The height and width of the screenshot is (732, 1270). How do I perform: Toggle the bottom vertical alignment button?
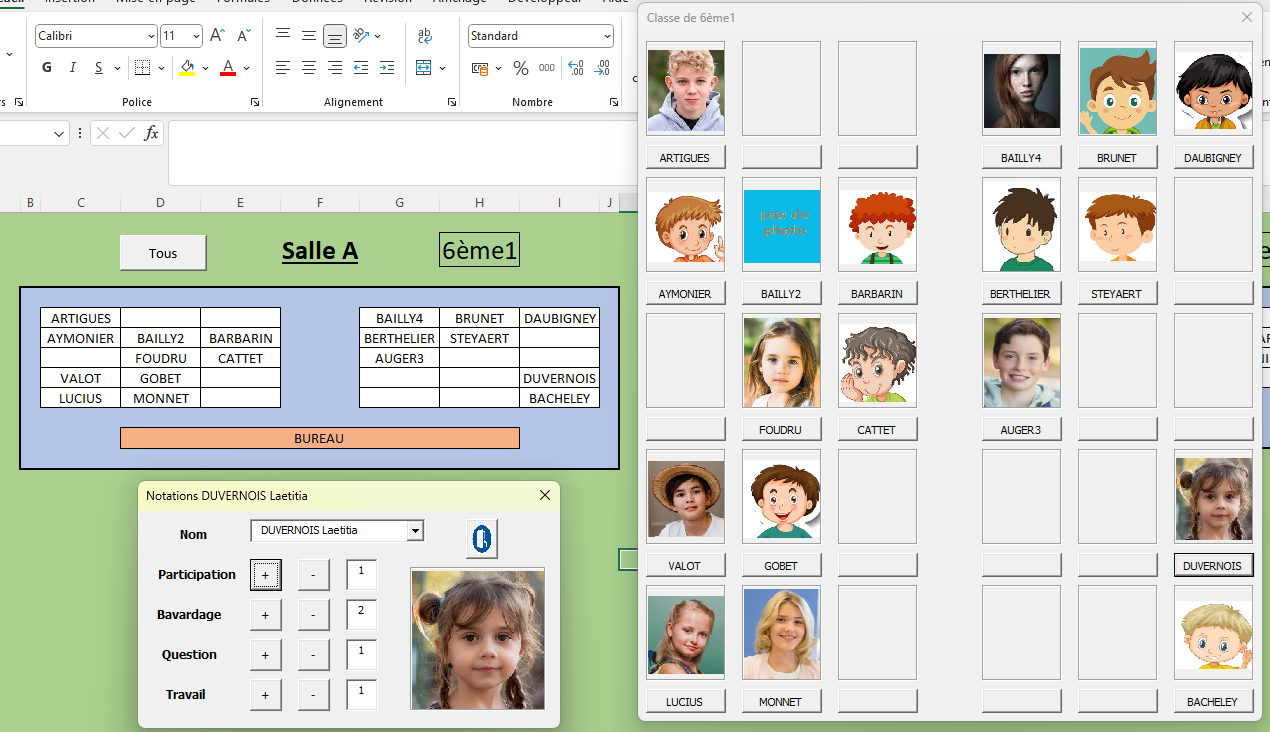pyautogui.click(x=335, y=36)
